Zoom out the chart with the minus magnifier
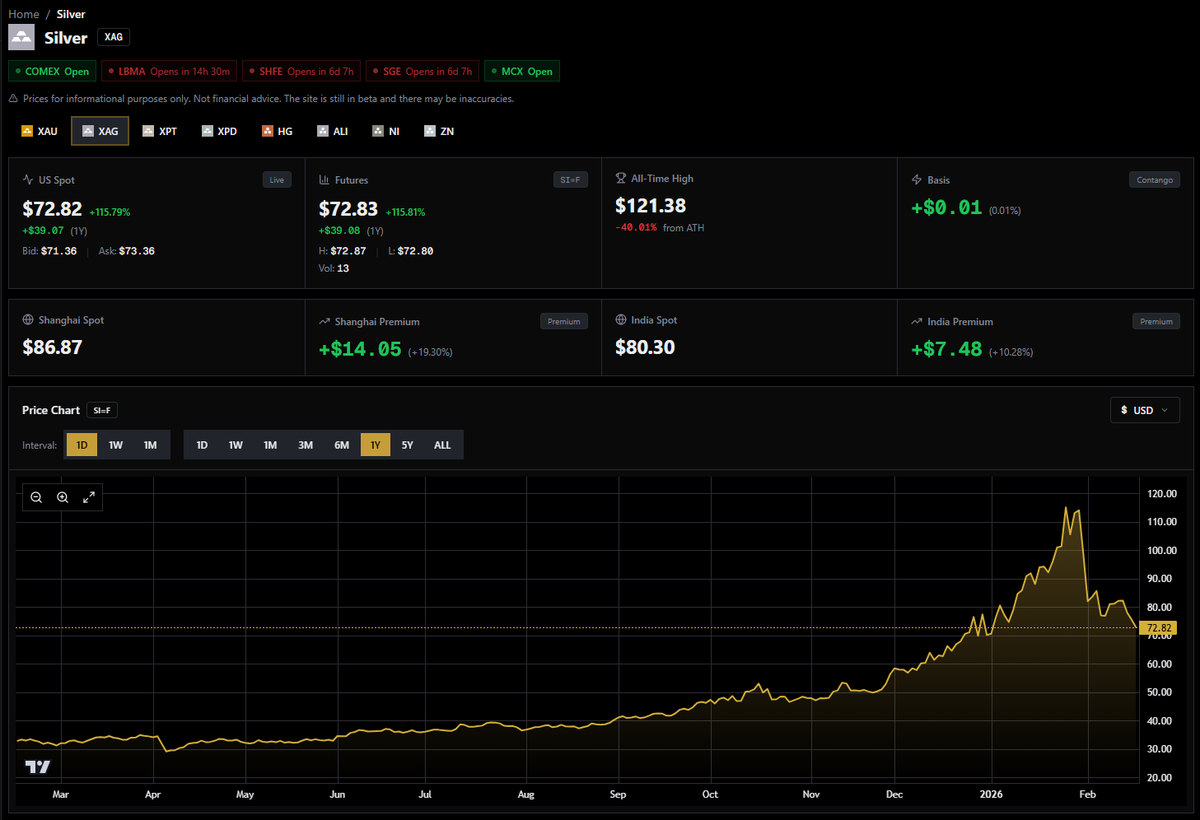Image resolution: width=1200 pixels, height=820 pixels. click(36, 497)
